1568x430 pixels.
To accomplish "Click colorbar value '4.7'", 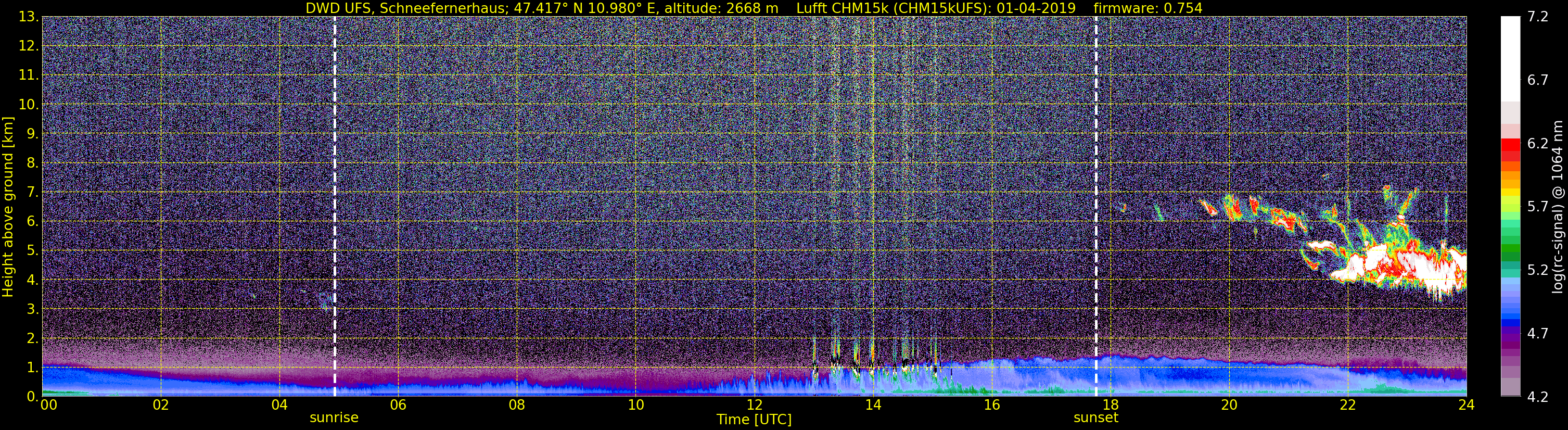I will pos(1538,333).
